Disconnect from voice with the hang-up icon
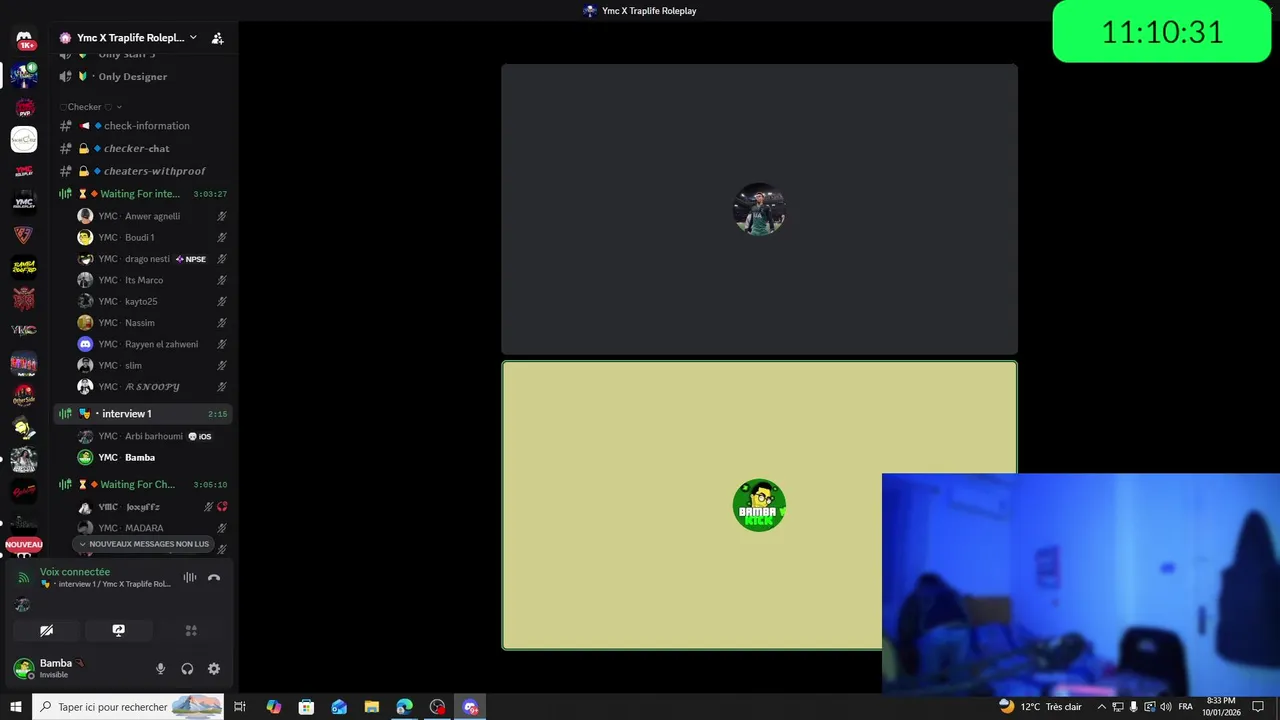This screenshot has height=720, width=1280. pos(214,577)
